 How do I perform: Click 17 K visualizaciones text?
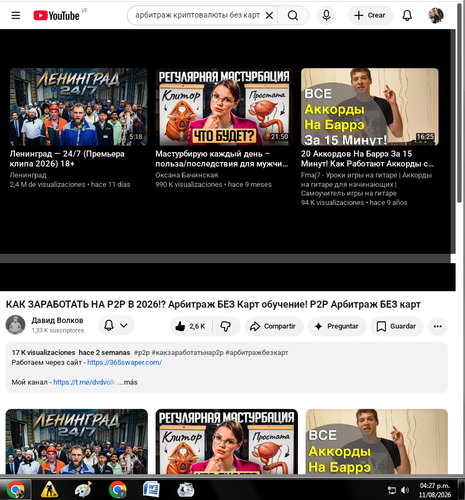click(43, 352)
